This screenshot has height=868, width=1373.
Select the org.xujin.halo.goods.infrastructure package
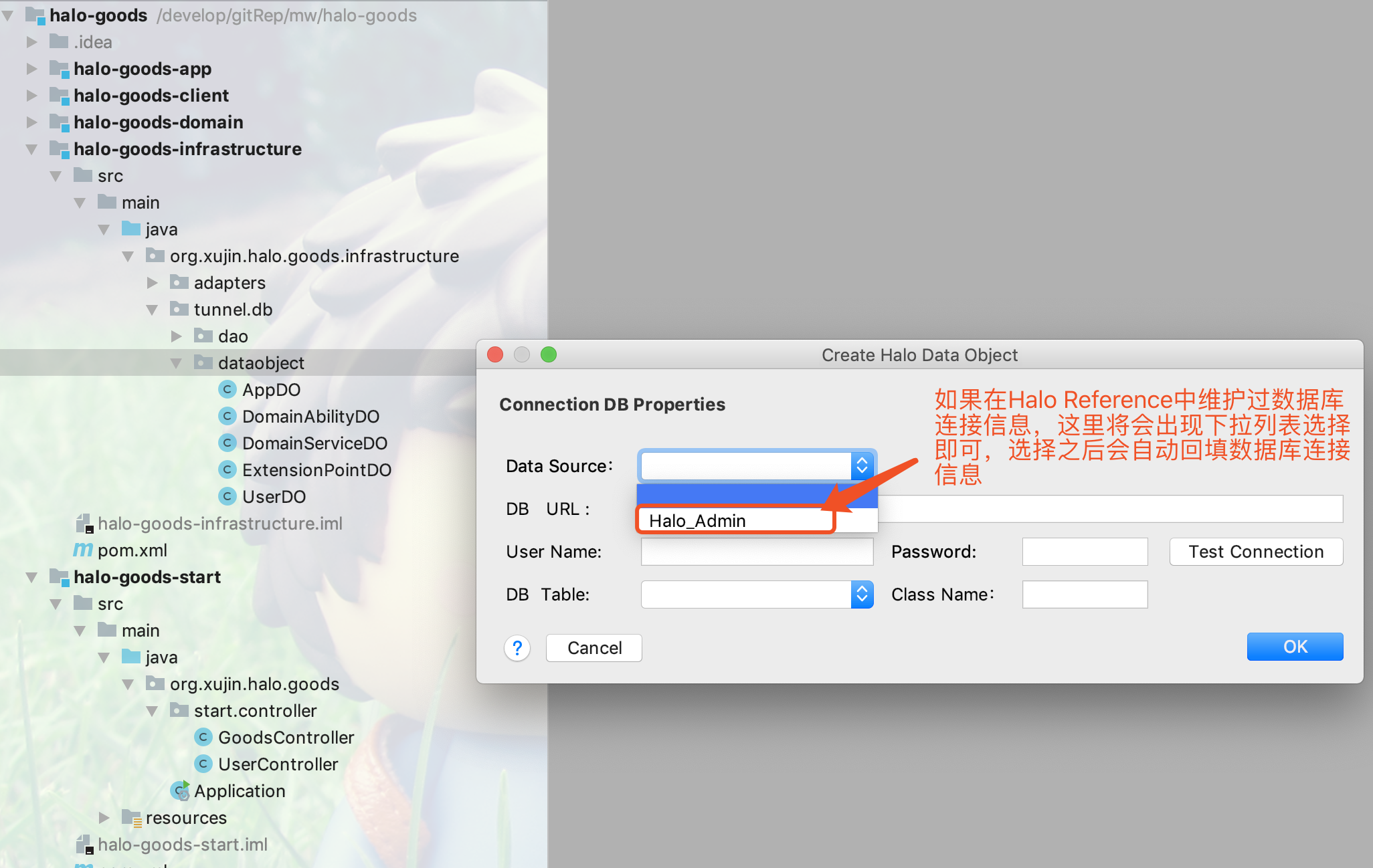[x=314, y=255]
